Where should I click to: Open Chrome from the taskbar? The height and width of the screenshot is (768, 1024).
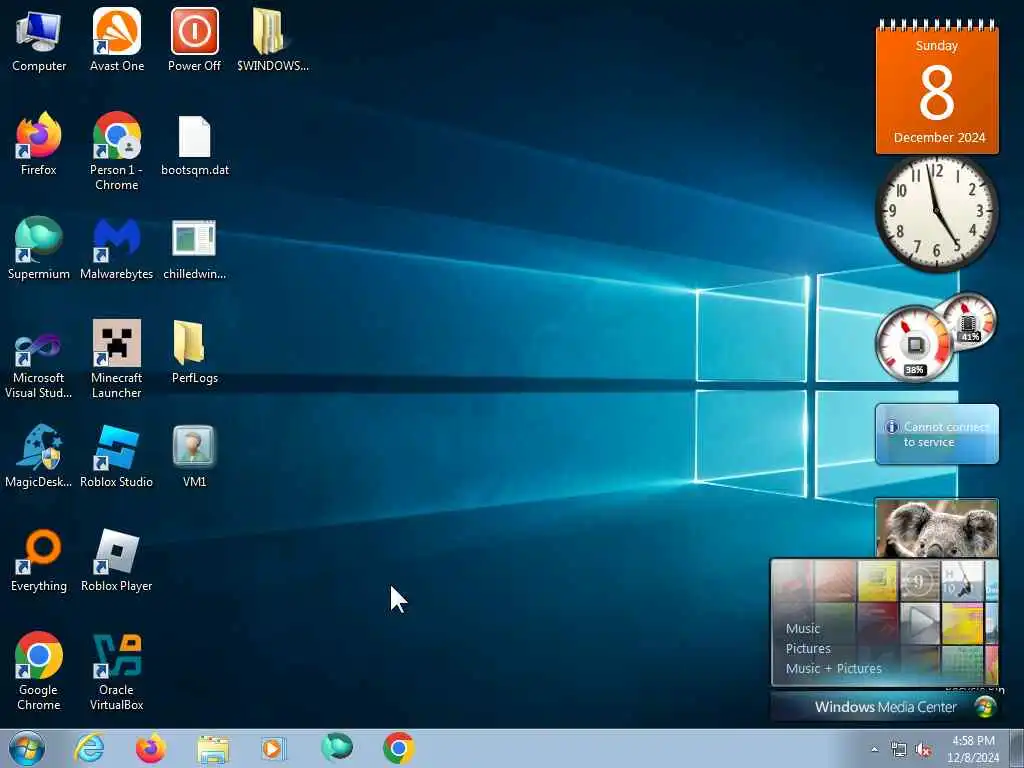point(398,748)
